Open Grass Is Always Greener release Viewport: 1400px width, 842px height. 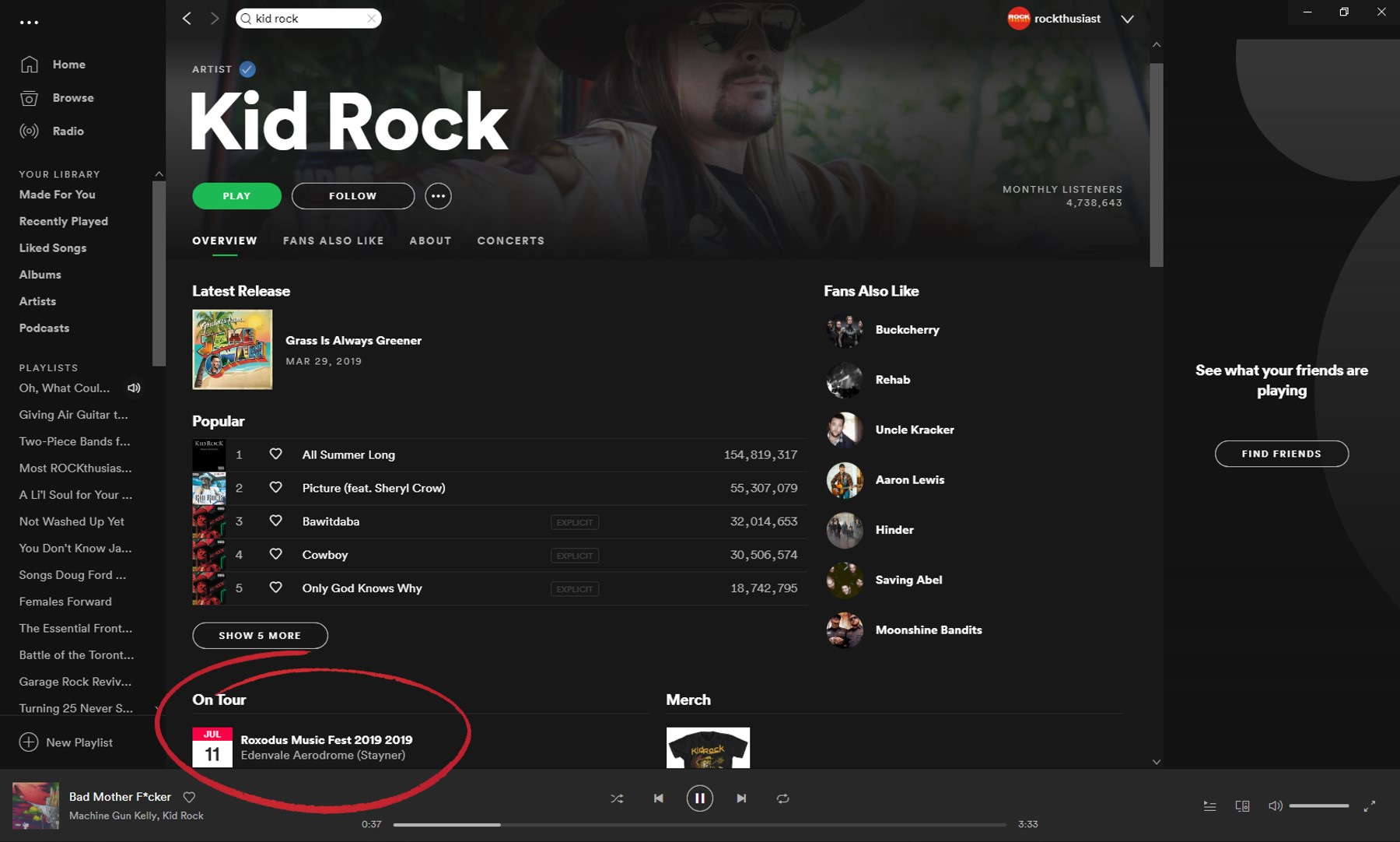coord(353,341)
